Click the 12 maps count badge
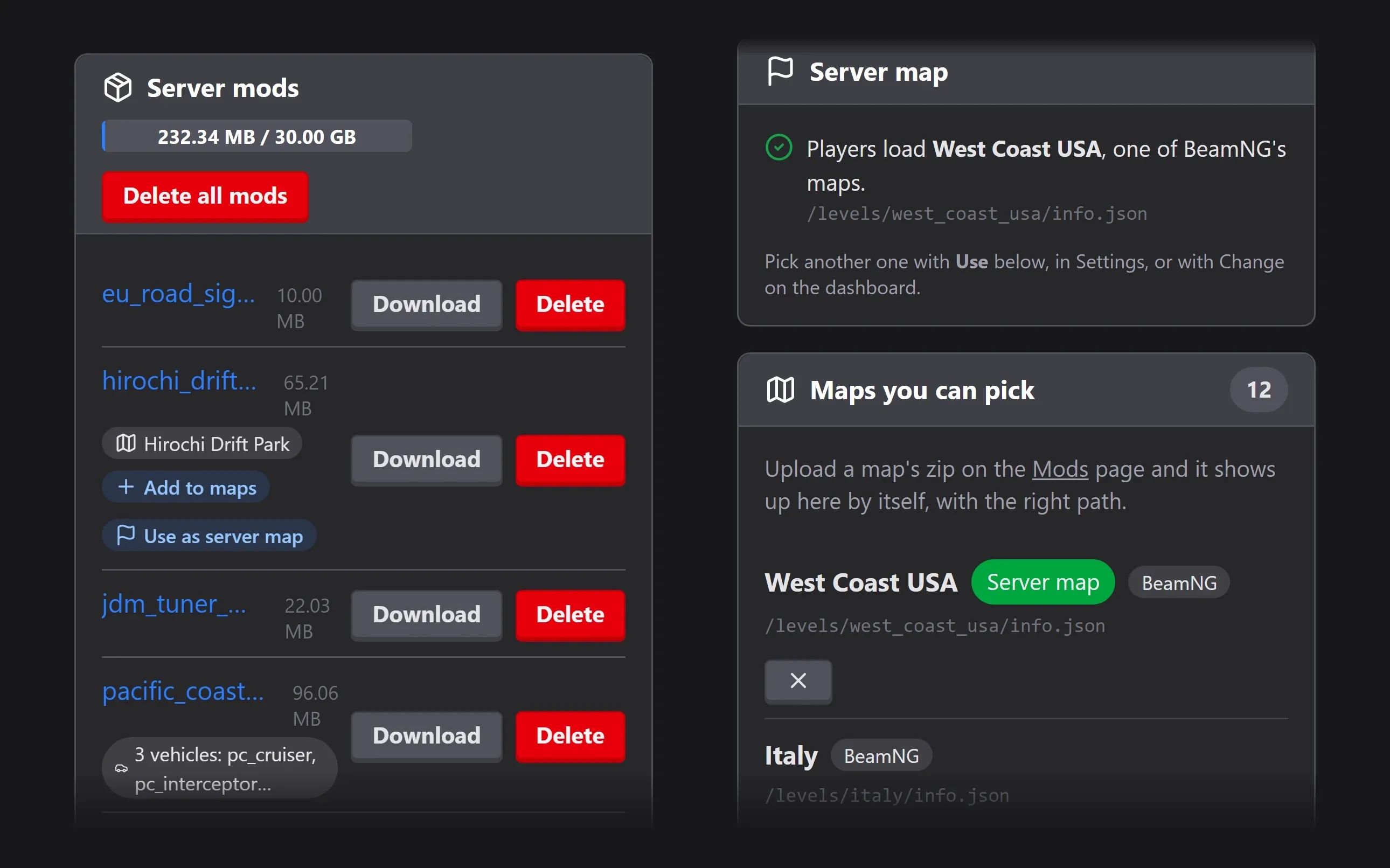This screenshot has width=1390, height=868. coord(1259,390)
